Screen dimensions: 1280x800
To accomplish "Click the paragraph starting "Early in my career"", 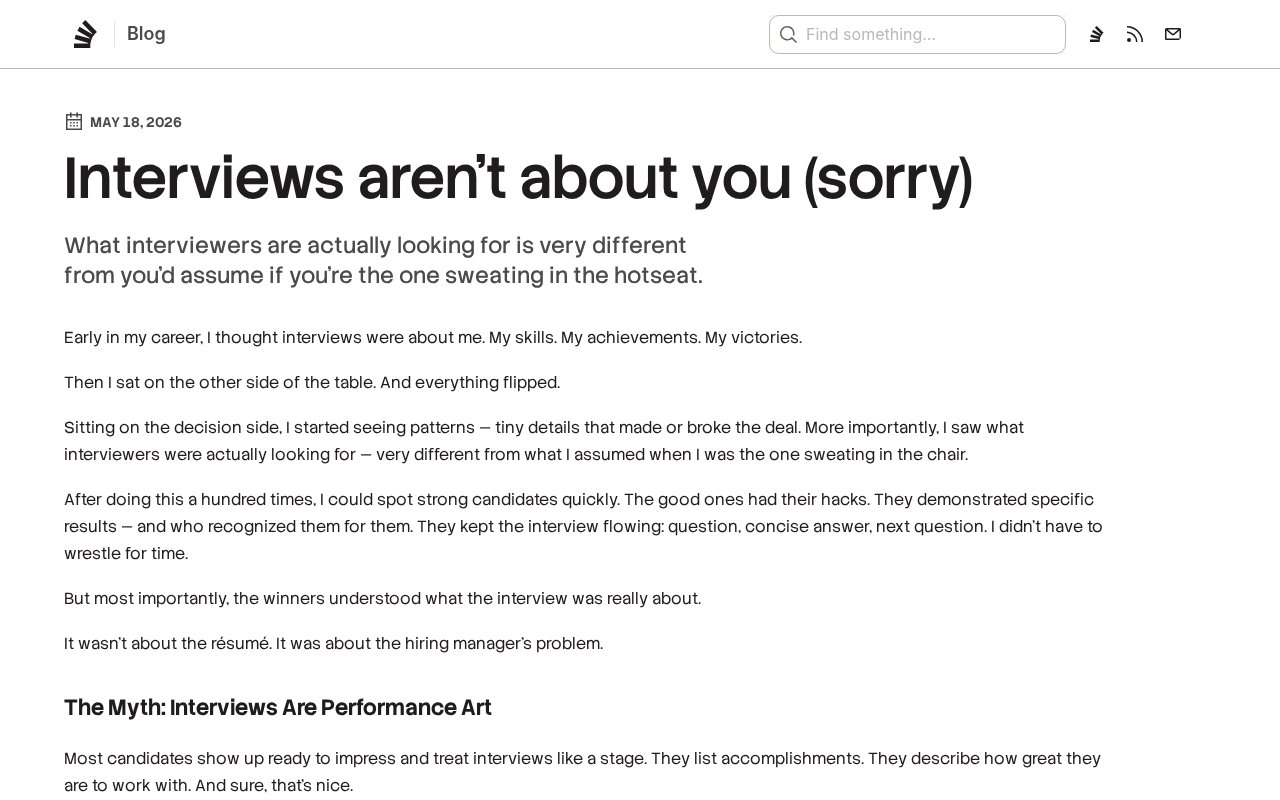I will (433, 338).
